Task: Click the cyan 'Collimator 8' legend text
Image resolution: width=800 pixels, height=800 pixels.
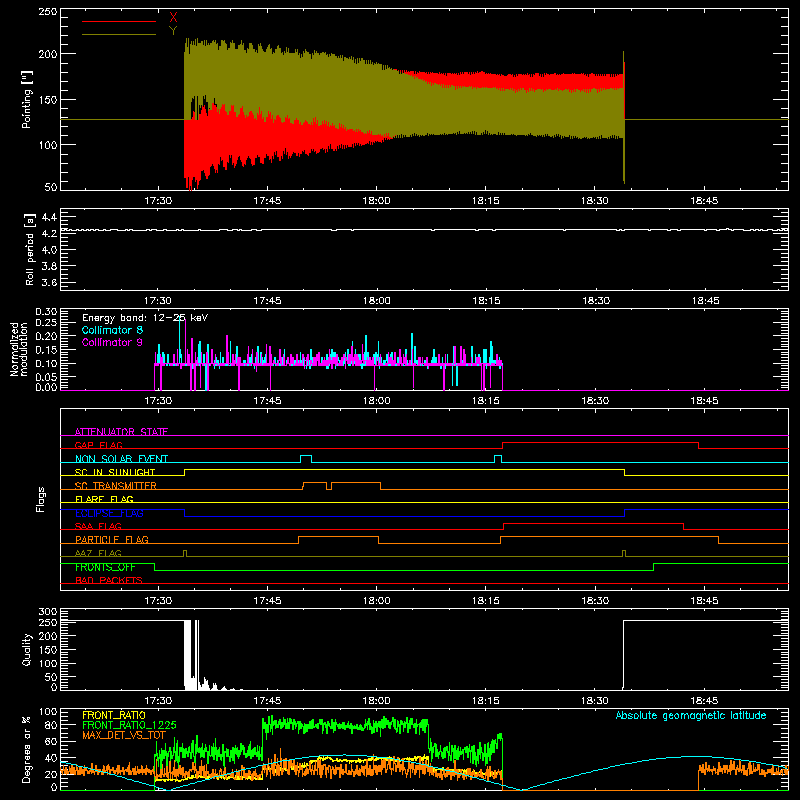Action: (112, 330)
